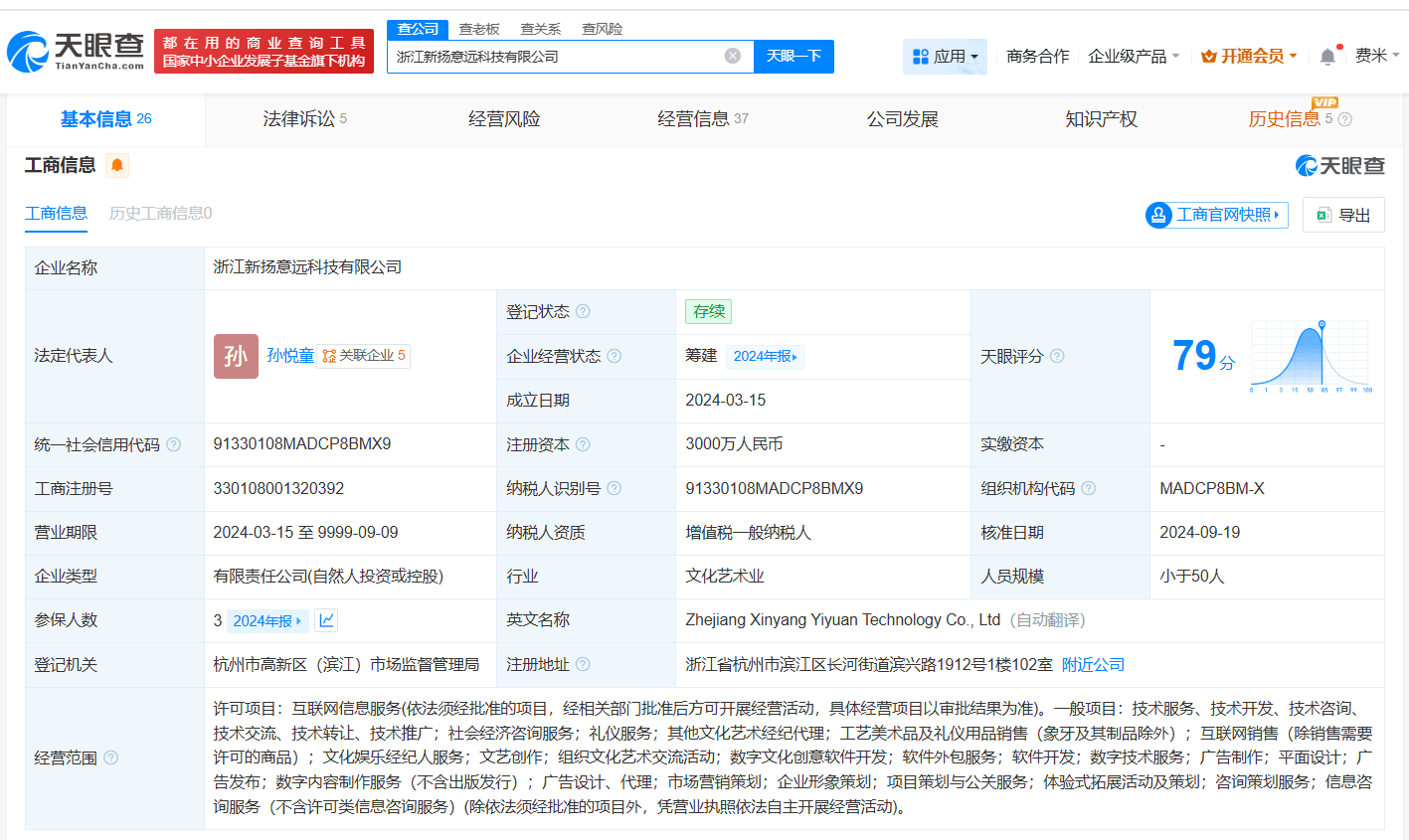Expand the 应用 dropdown menu
Image resolution: width=1409 pixels, height=840 pixels.
coord(945,57)
